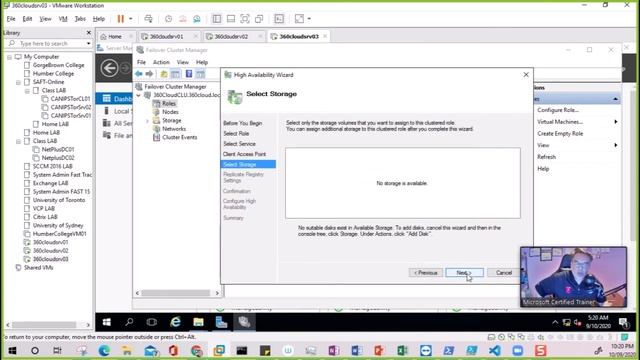Open the console view toolbar icon
This screenshot has width=640, height=360.
pos(279,19)
